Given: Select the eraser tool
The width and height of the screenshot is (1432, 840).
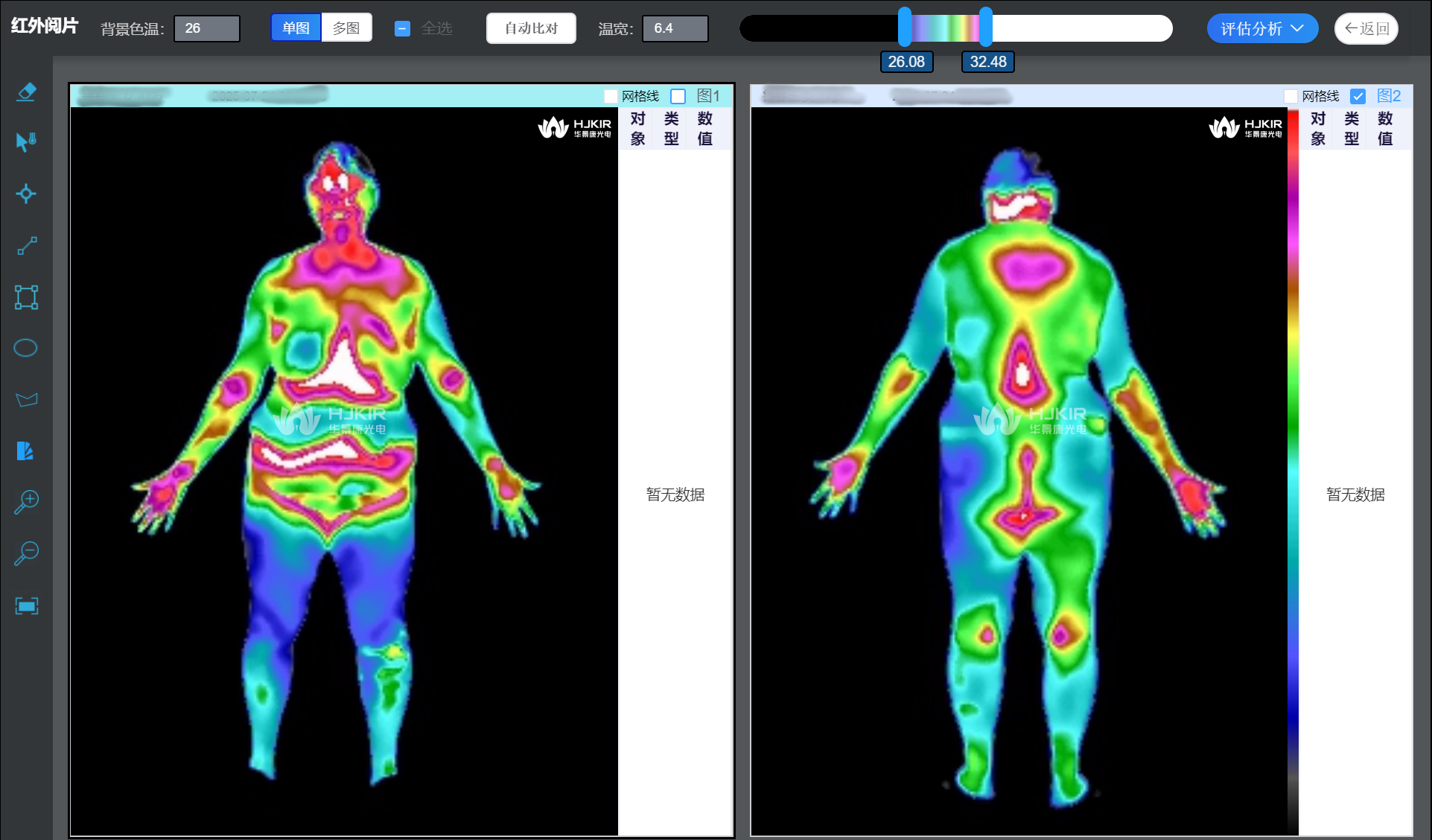Looking at the screenshot, I should 26,92.
